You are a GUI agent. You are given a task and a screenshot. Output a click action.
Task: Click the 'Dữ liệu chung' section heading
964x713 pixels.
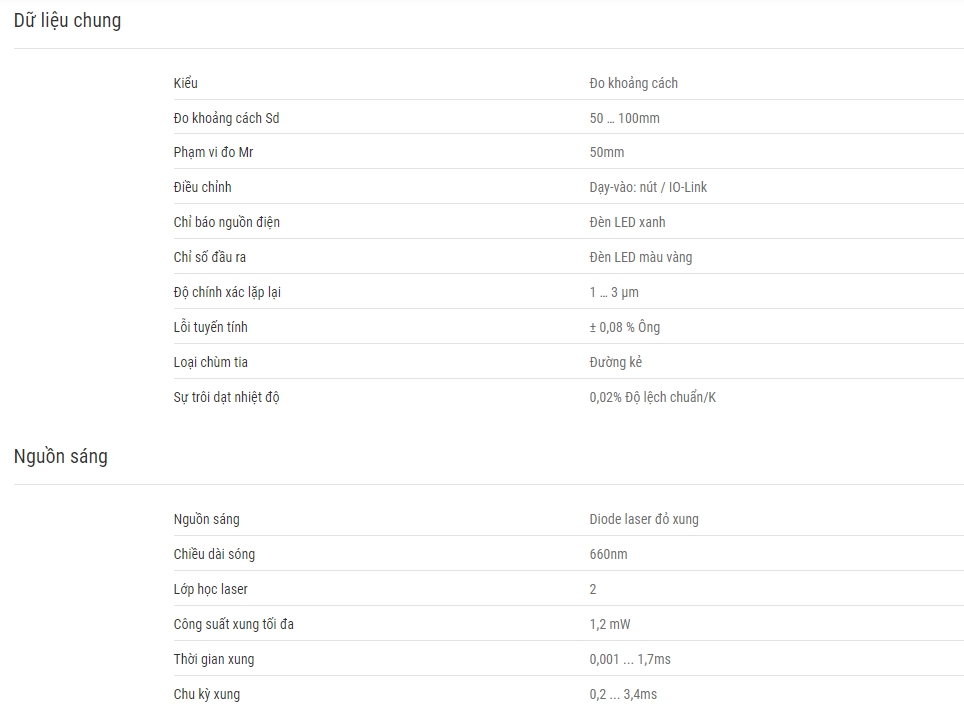(x=68, y=21)
